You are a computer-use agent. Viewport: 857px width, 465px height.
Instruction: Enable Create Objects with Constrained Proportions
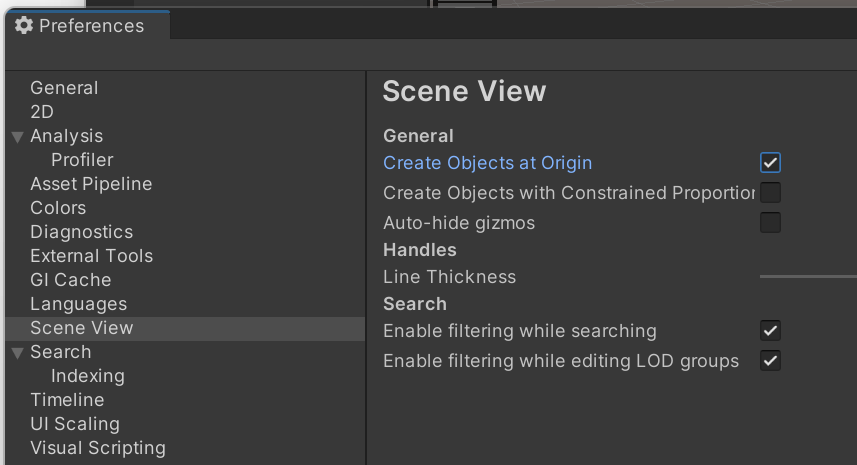point(770,193)
